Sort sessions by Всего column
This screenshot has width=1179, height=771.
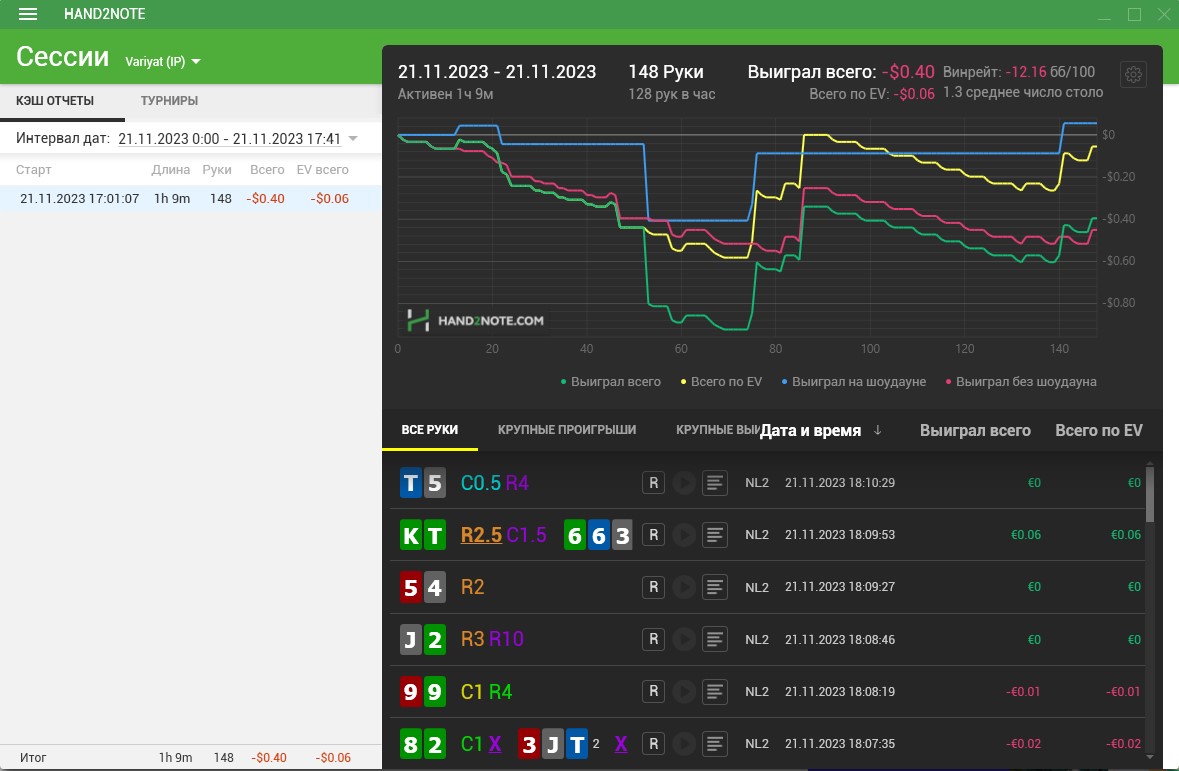point(267,170)
